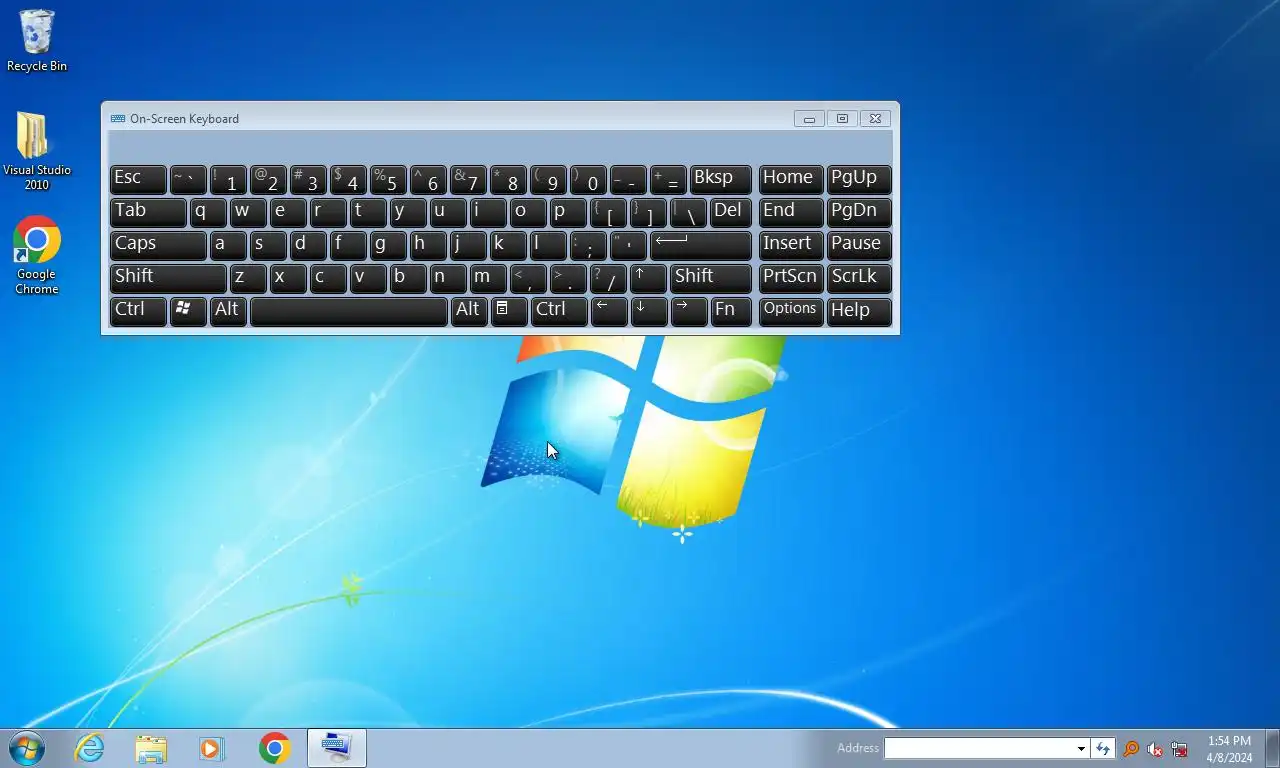Click the Bksp key
Viewport: 1280px width, 768px height.
click(x=721, y=178)
